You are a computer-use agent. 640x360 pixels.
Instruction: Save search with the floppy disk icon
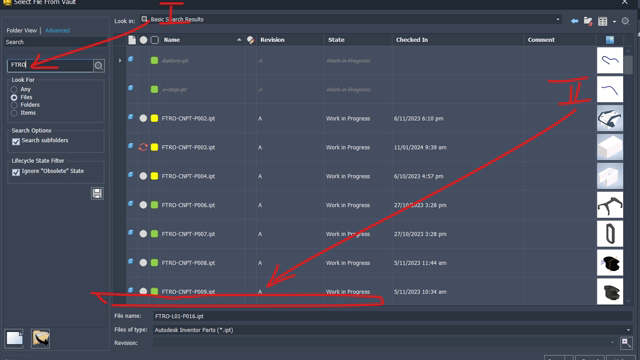[97, 193]
